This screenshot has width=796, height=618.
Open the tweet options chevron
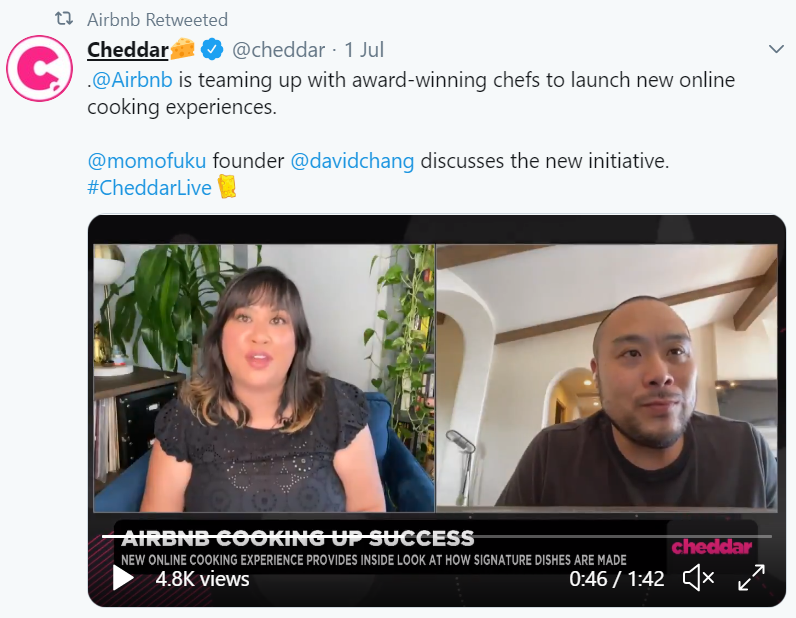click(776, 49)
